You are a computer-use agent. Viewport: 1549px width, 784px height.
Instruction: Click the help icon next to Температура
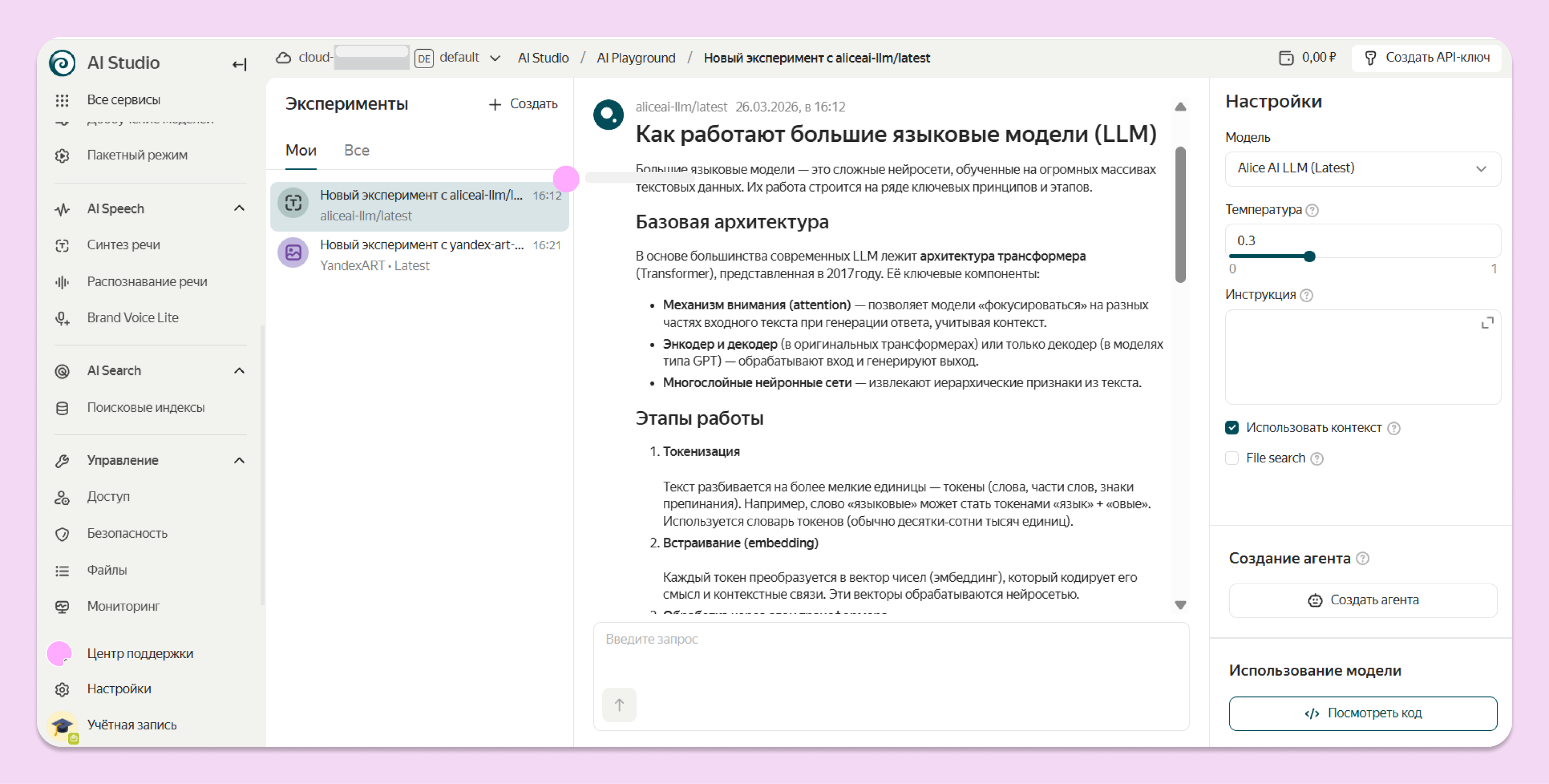coord(1313,210)
